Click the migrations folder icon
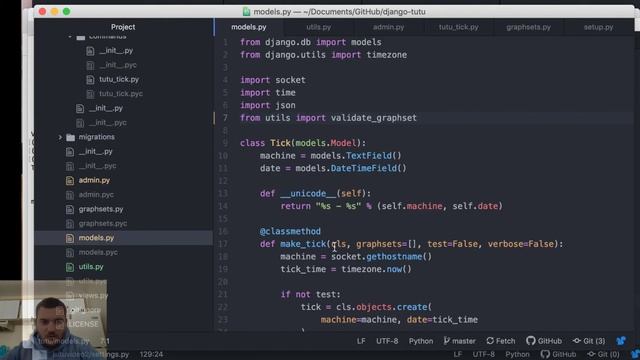Screen dimensions: 640x360 [x=71, y=137]
